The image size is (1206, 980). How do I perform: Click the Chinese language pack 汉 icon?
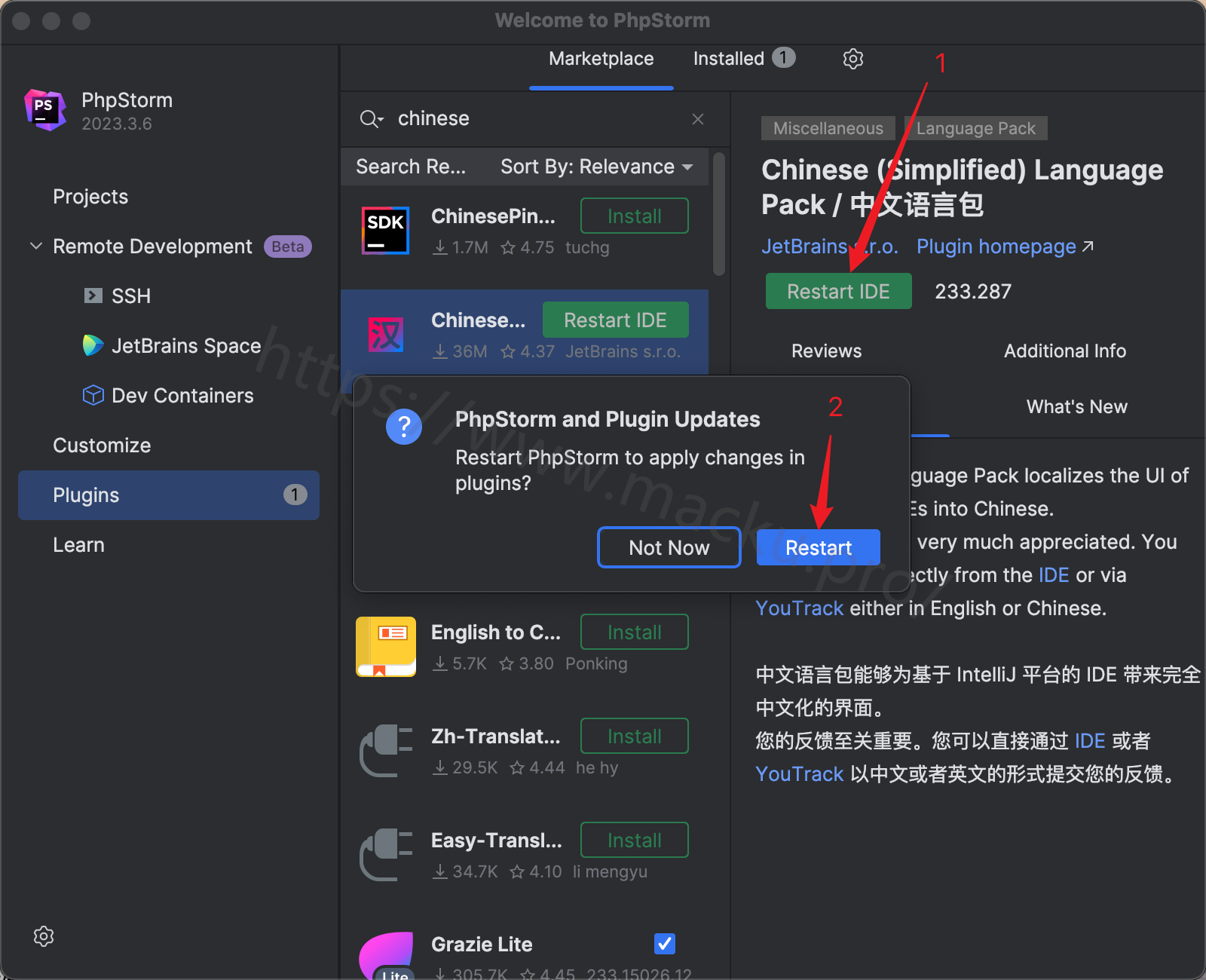385,335
